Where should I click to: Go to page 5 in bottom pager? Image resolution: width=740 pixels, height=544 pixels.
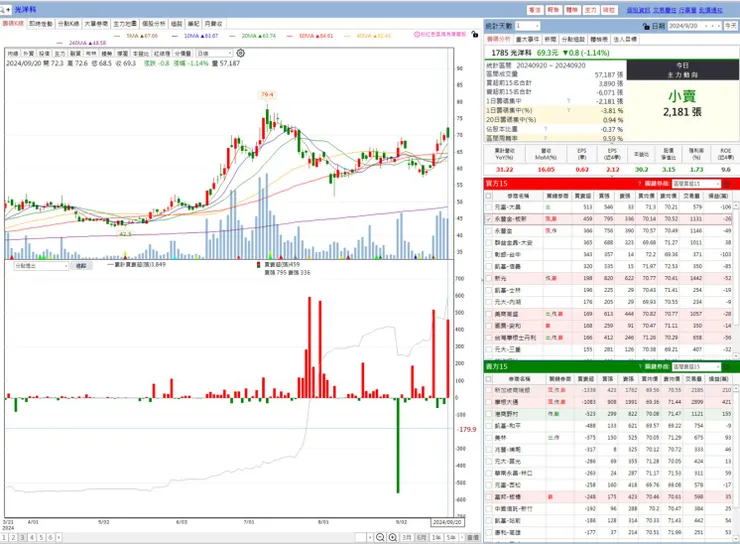(41, 537)
